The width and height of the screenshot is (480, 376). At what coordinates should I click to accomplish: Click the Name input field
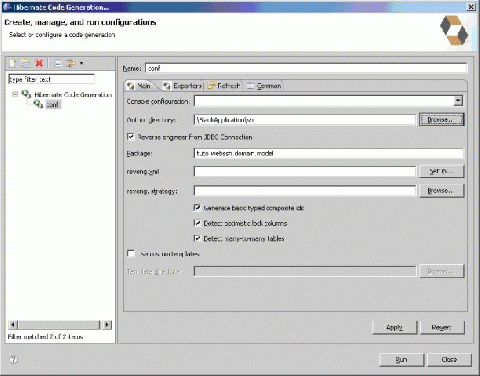click(x=306, y=68)
